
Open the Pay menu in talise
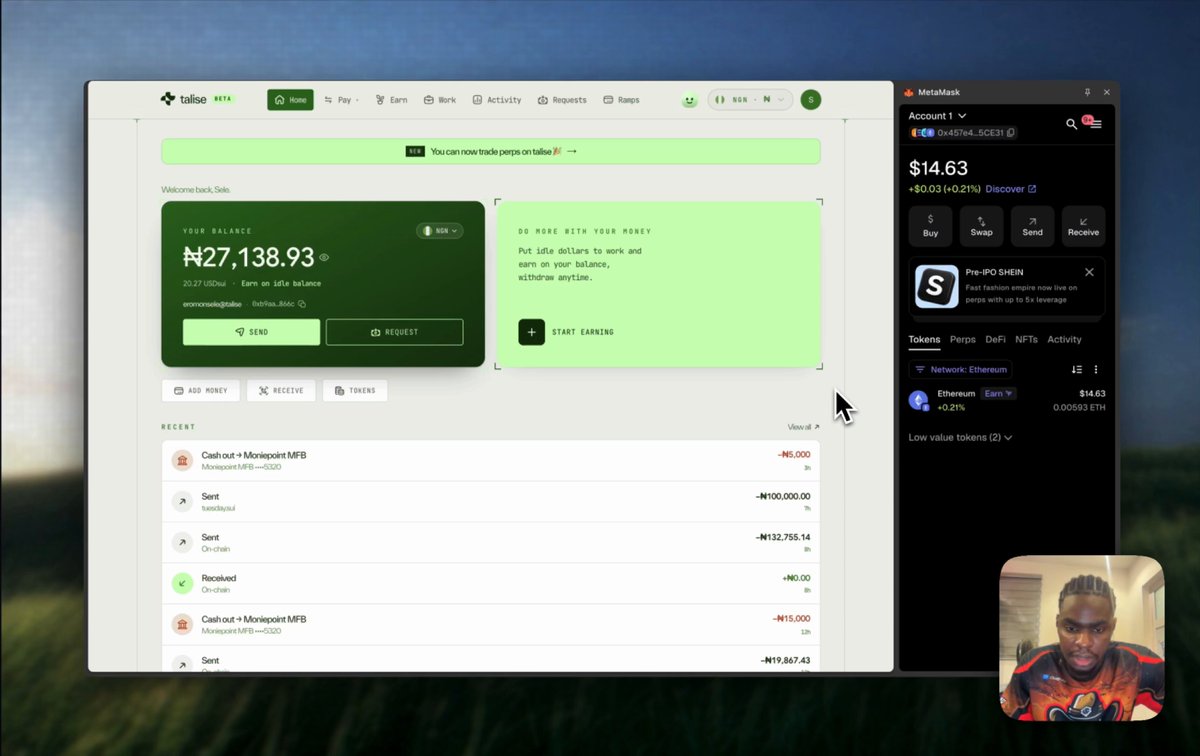point(342,100)
